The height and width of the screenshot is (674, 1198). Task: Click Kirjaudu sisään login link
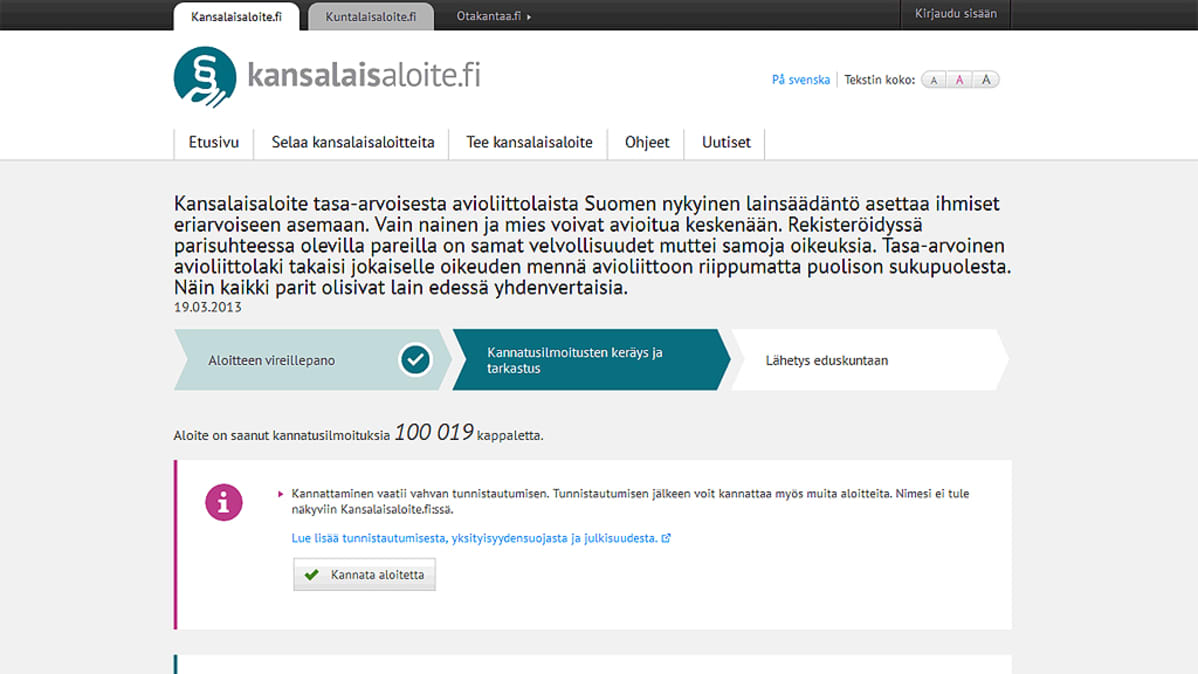coord(956,14)
